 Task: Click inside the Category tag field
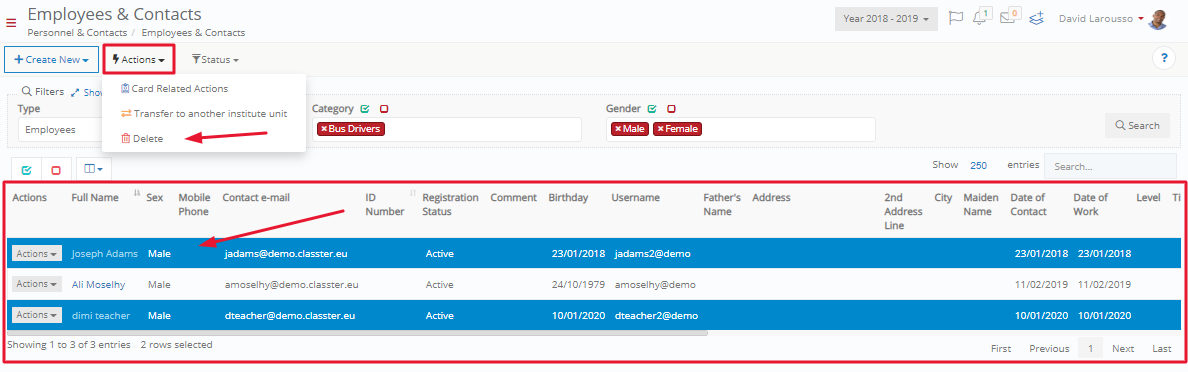tap(446, 130)
